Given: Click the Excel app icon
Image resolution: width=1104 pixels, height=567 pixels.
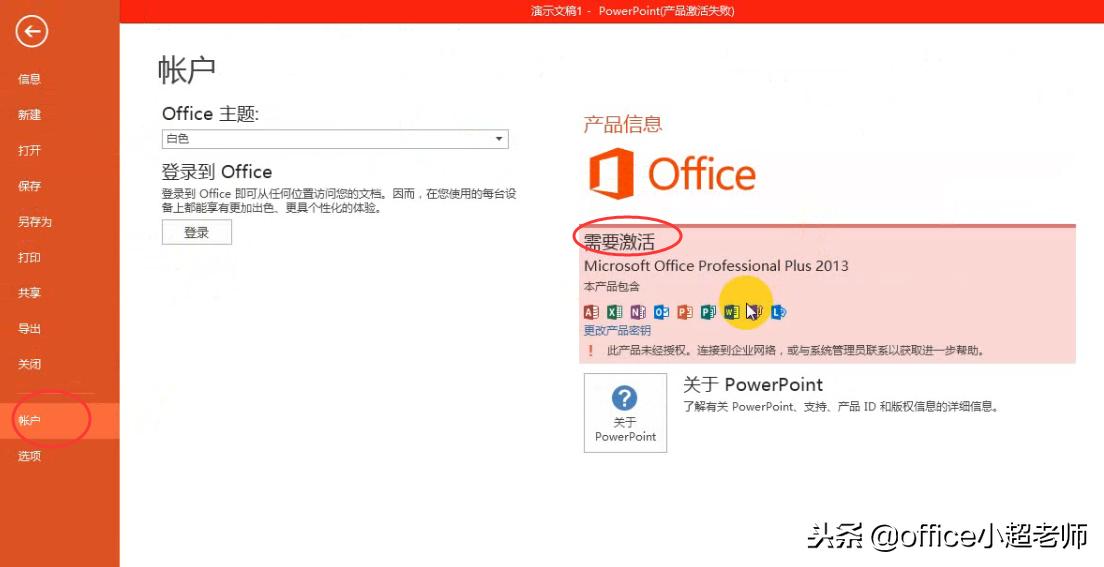Looking at the screenshot, I should coord(615,311).
